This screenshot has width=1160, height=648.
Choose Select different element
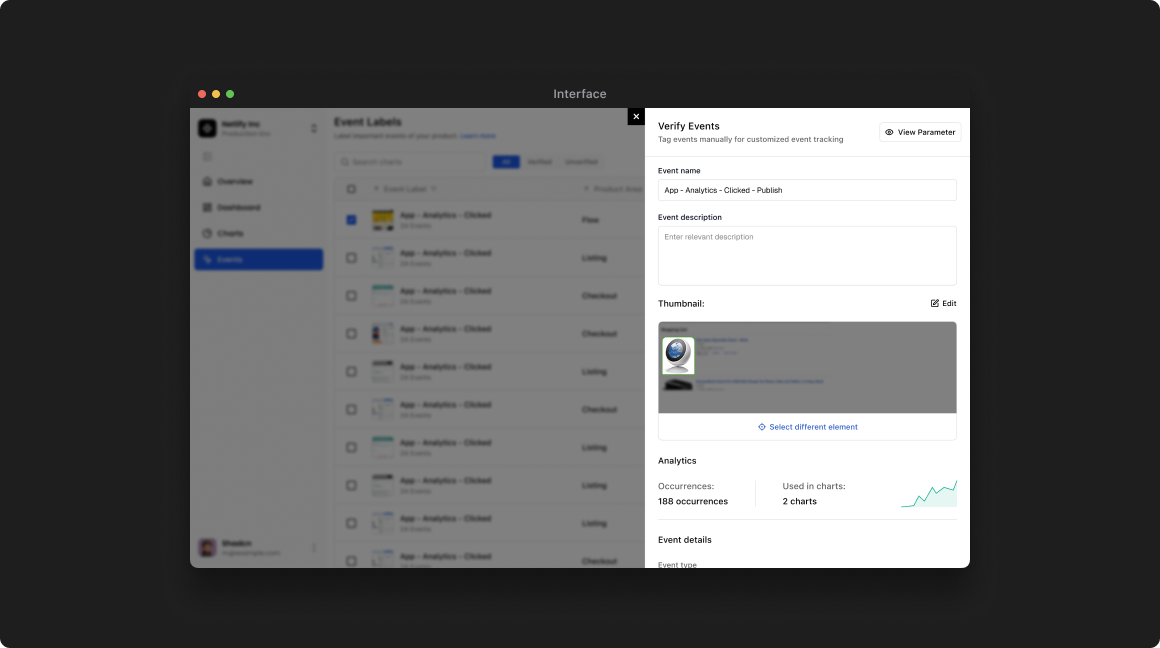(807, 427)
